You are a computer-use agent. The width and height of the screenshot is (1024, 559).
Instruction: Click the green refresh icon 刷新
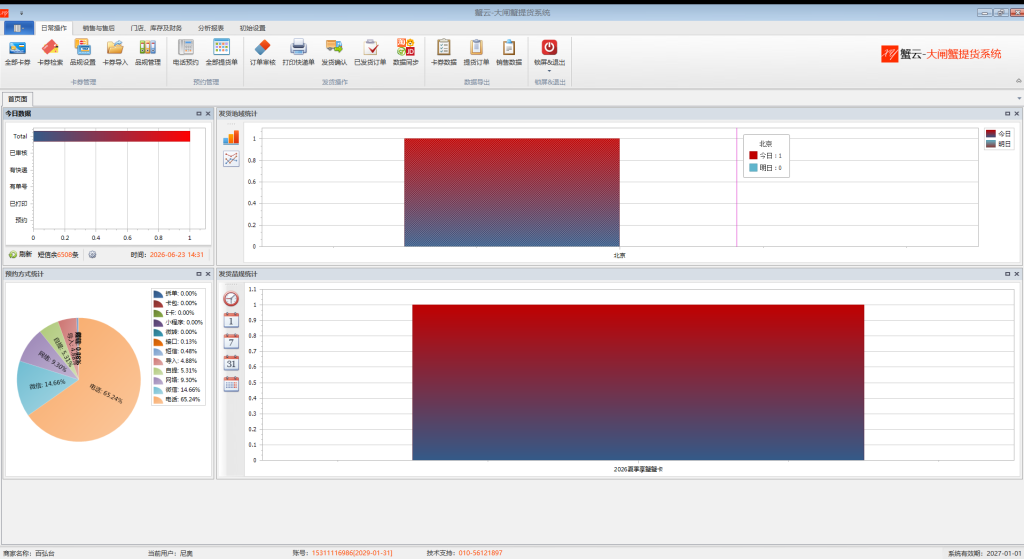[12, 255]
